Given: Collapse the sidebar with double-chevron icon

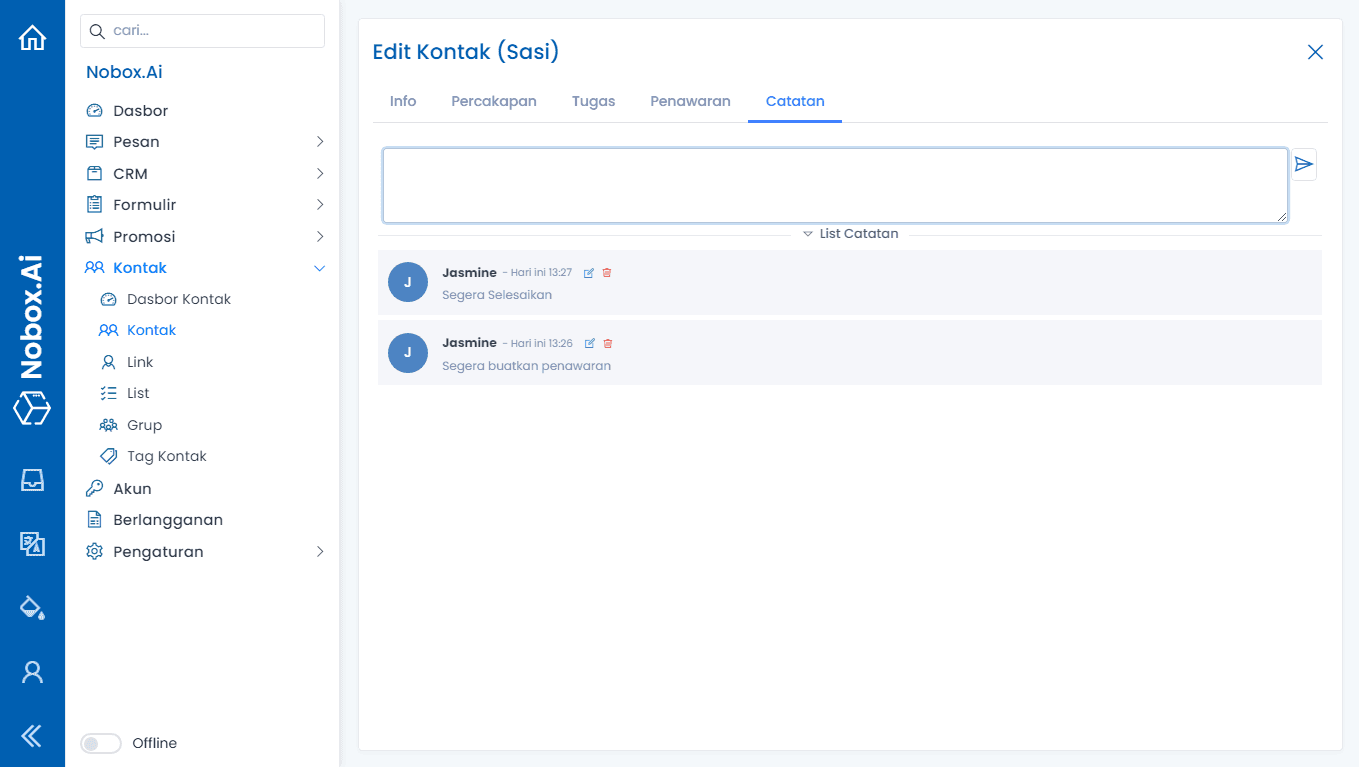Looking at the screenshot, I should pos(32,735).
